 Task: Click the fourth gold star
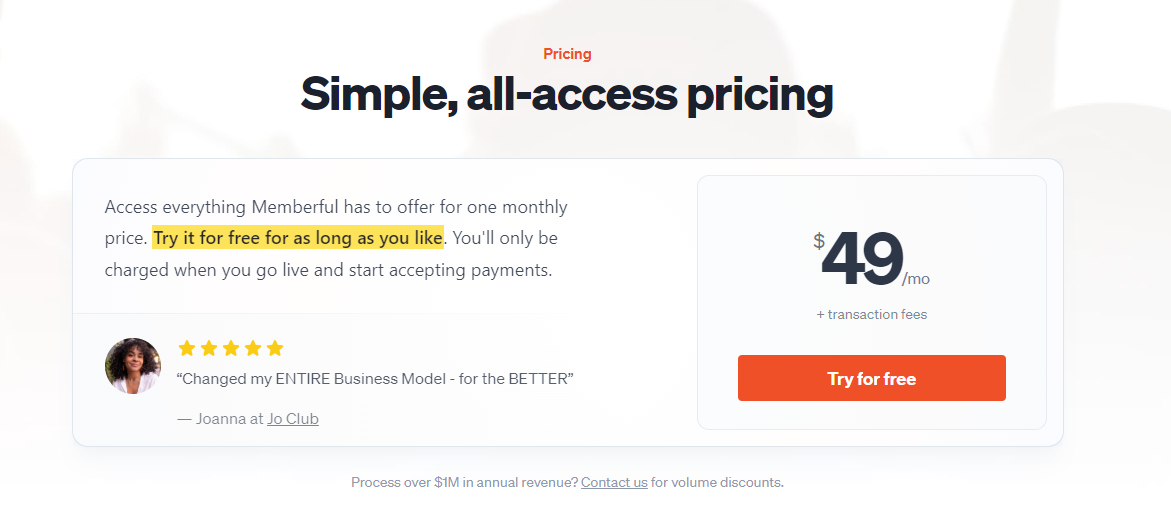coord(253,348)
